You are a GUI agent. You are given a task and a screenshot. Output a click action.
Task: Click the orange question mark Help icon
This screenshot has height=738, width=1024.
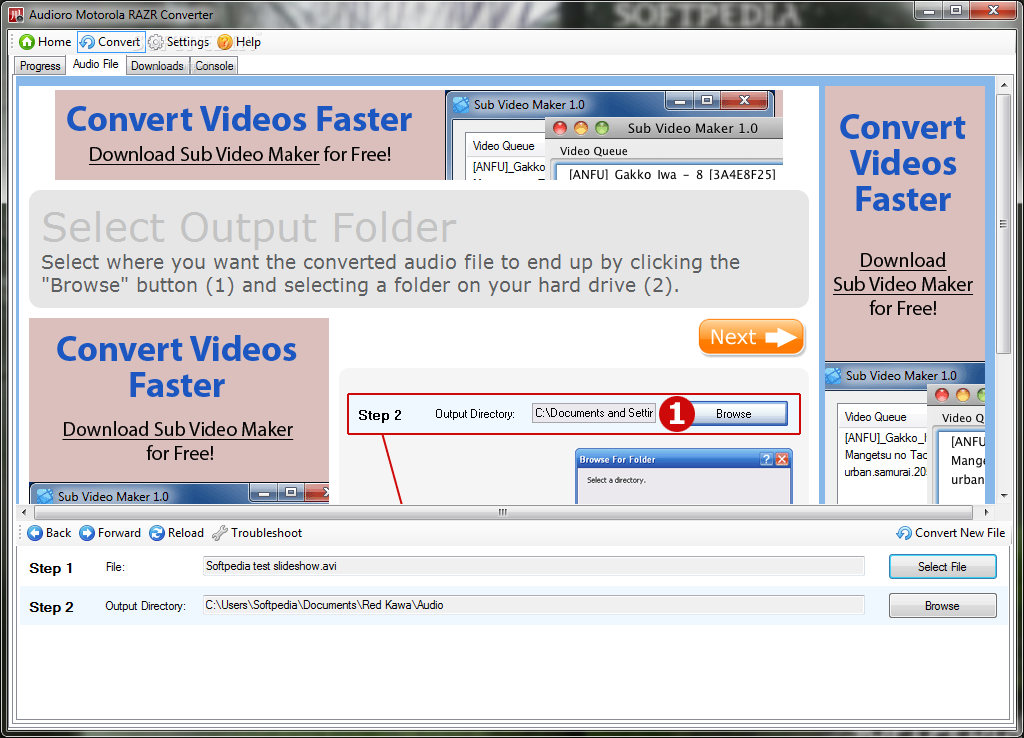(x=225, y=42)
